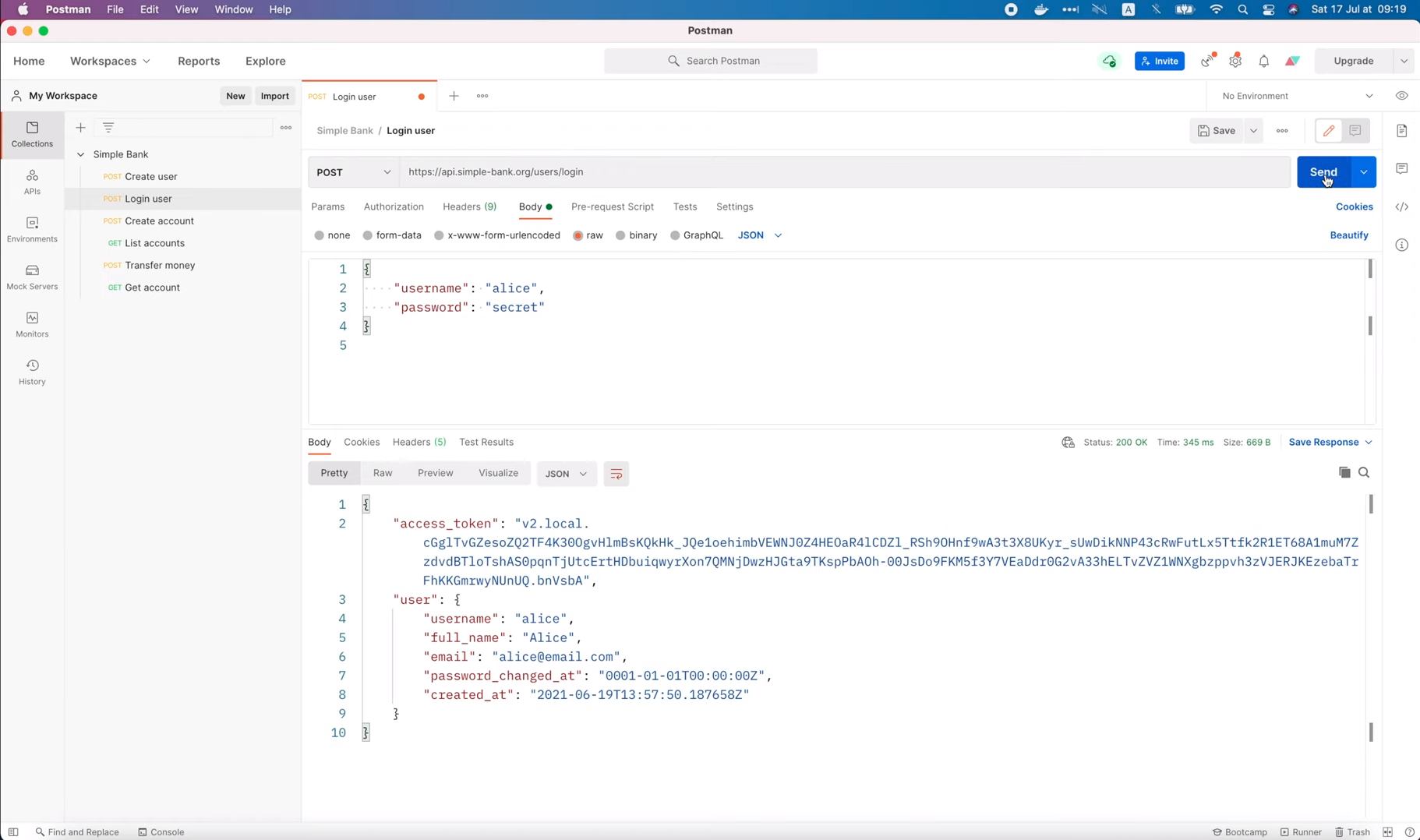This screenshot has height=840, width=1420.
Task: Open the Cookies link
Action: (x=1355, y=207)
